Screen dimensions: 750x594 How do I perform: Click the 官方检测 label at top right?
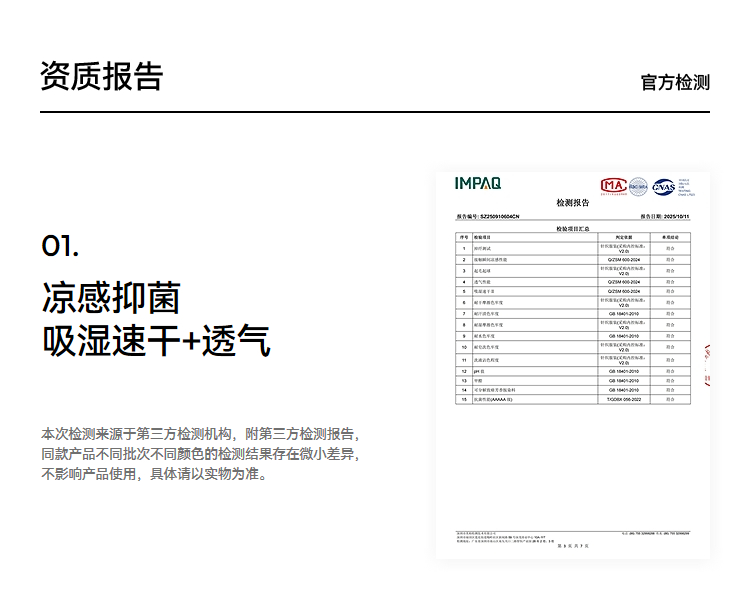(675, 82)
